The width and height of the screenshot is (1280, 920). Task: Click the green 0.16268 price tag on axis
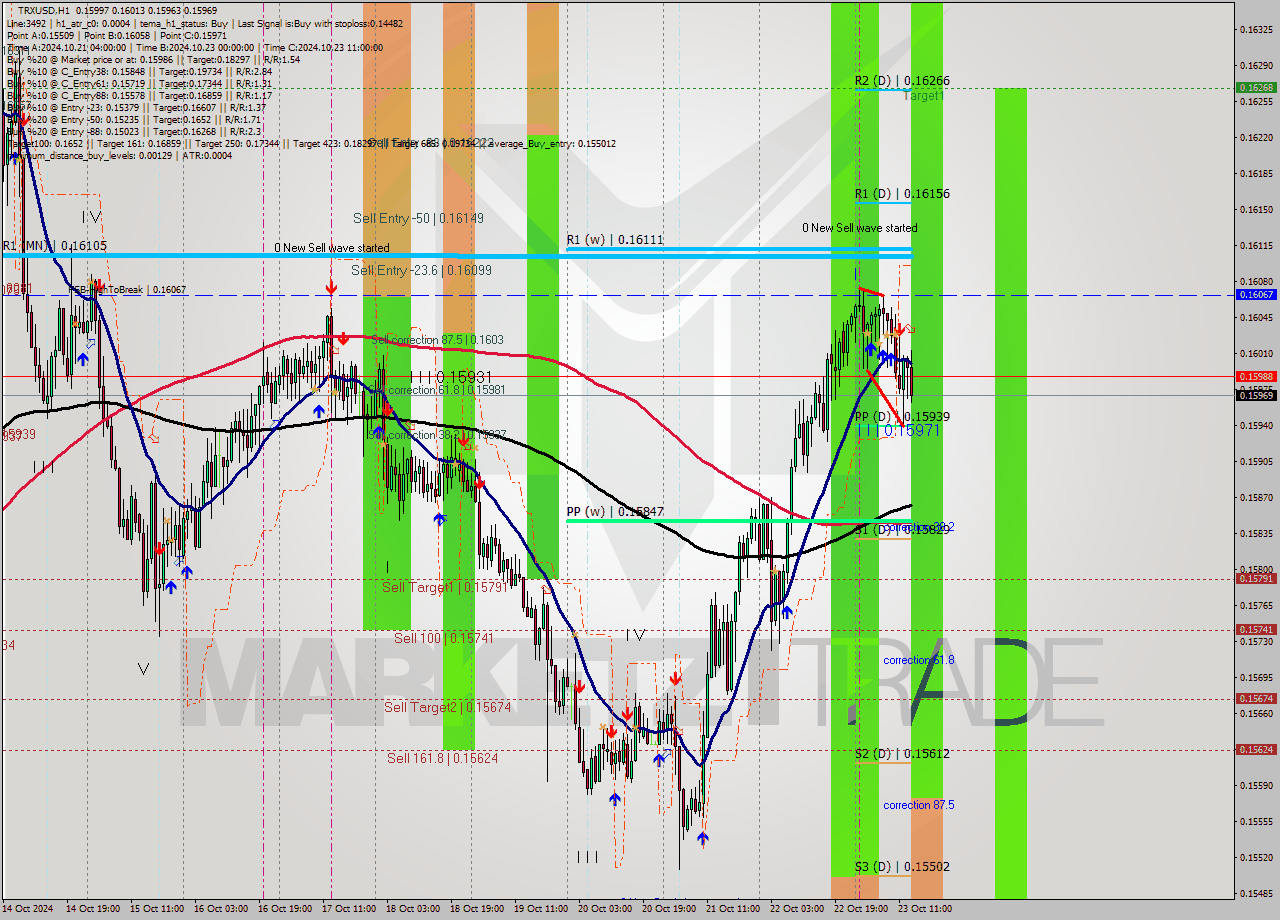[1256, 88]
